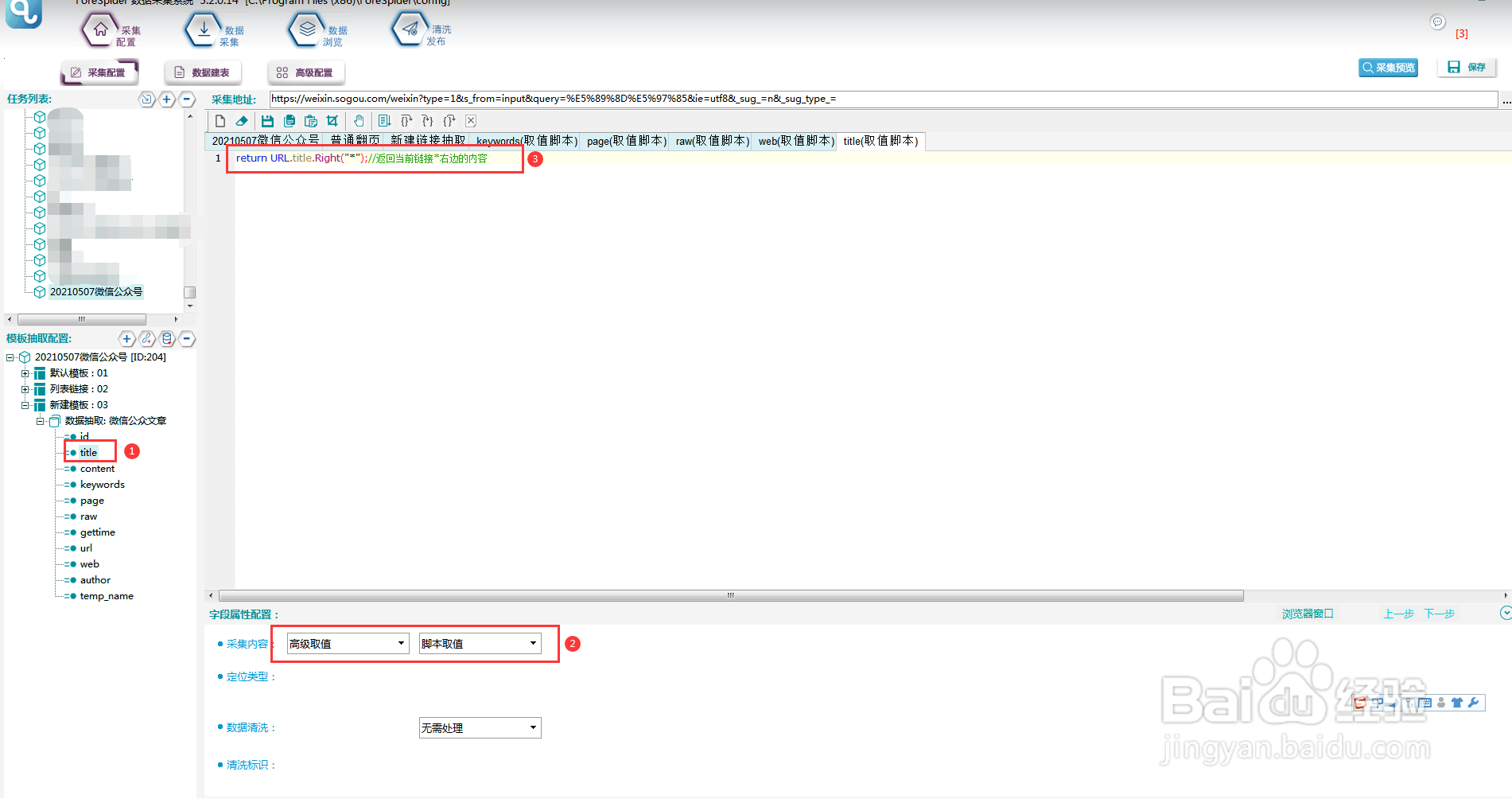
Task: Click the script editor horizontal scrollbar
Action: 731,595
